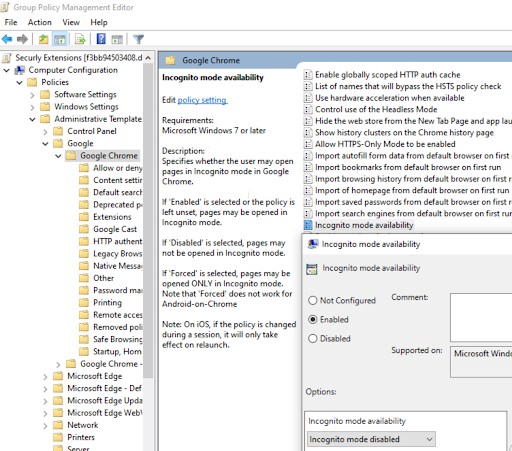Click the folder icon beside Printing
512x451 pixels.
tap(84, 303)
